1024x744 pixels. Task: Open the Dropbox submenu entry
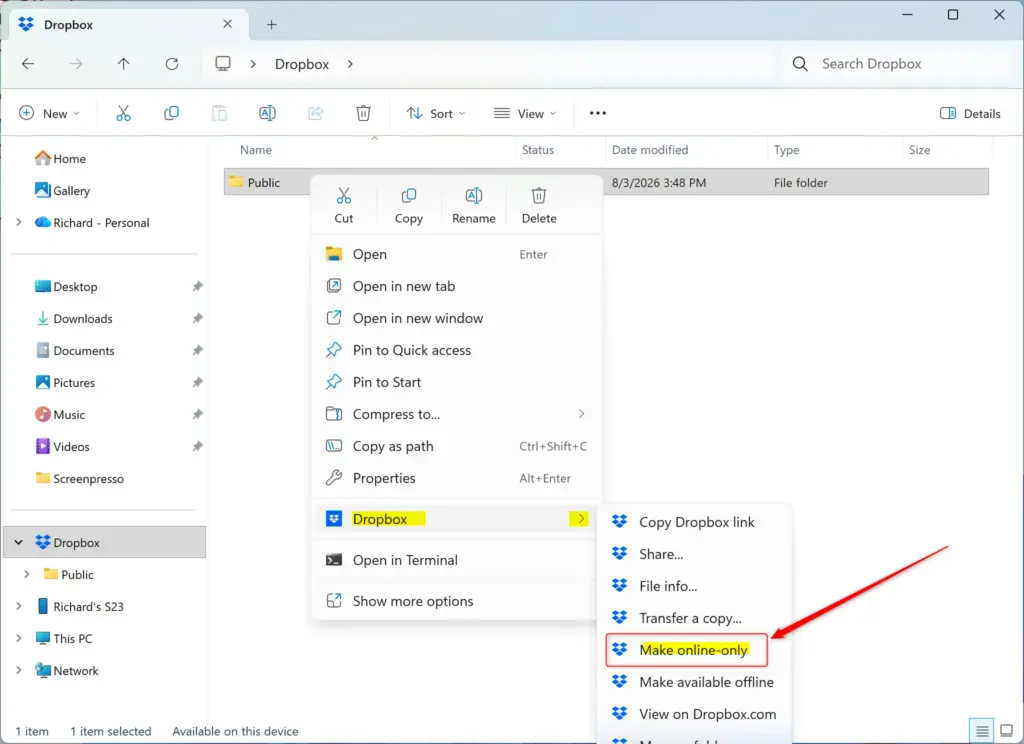[x=456, y=519]
